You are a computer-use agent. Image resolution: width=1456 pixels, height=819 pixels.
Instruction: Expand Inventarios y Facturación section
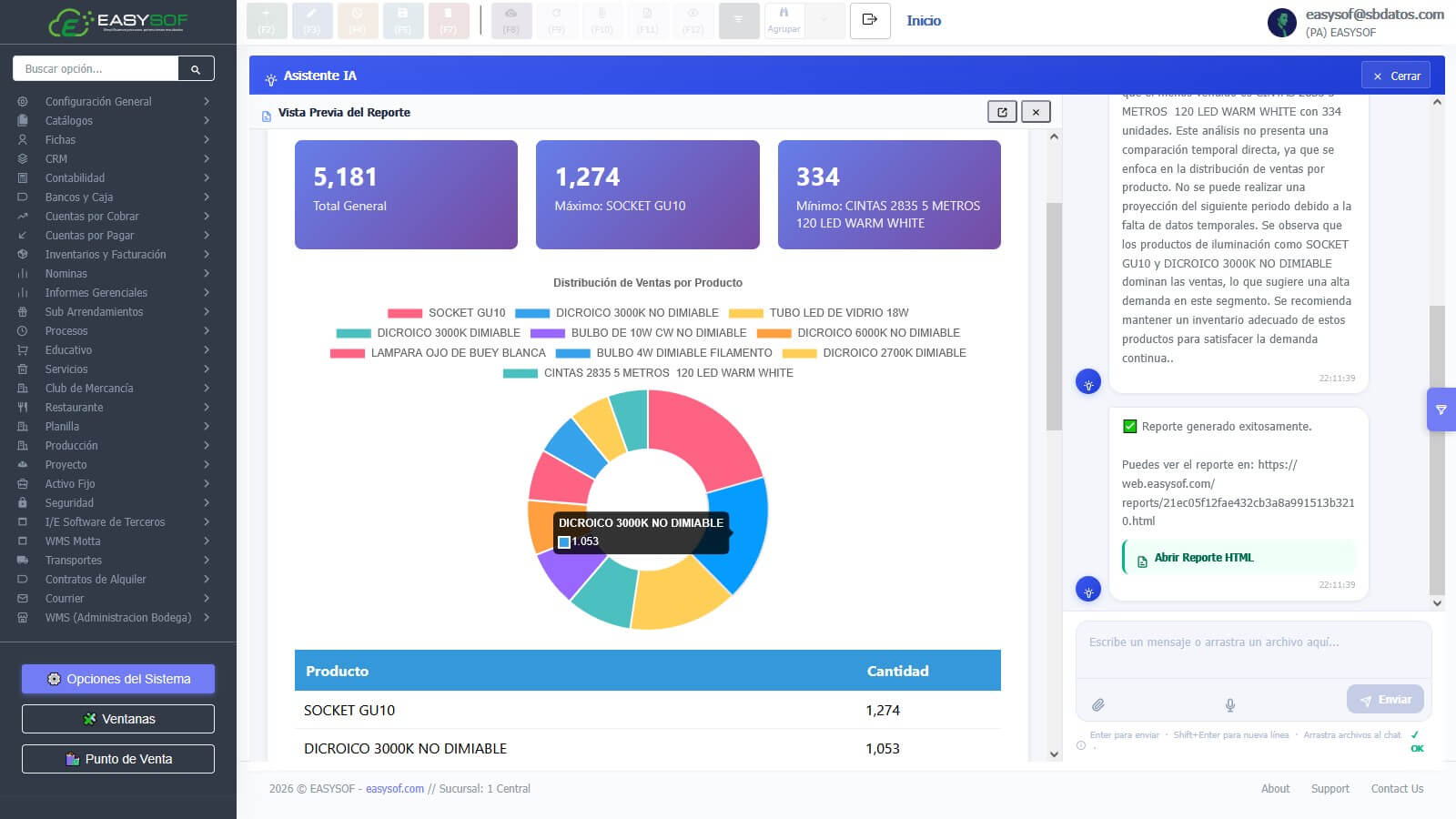118,254
